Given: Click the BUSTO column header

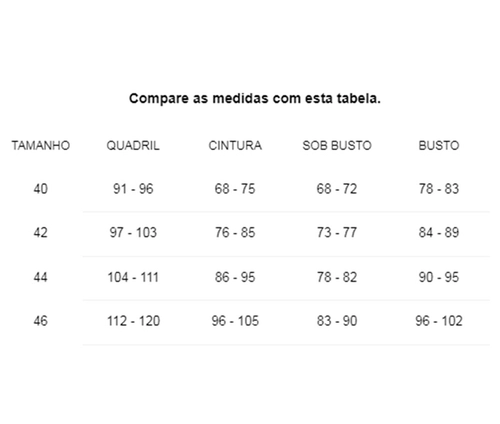Looking at the screenshot, I should 439,146.
